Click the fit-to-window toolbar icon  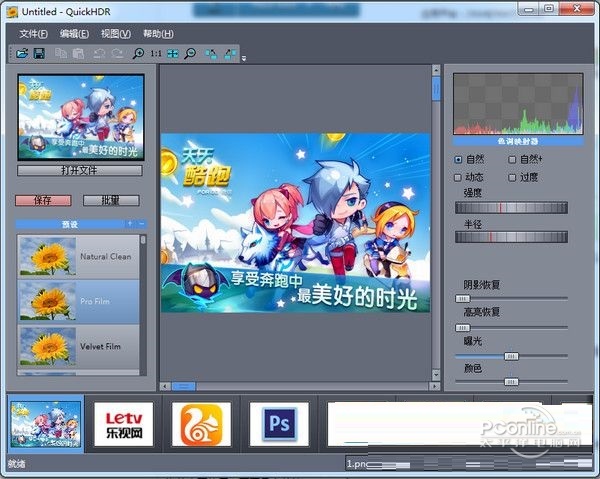[x=173, y=54]
